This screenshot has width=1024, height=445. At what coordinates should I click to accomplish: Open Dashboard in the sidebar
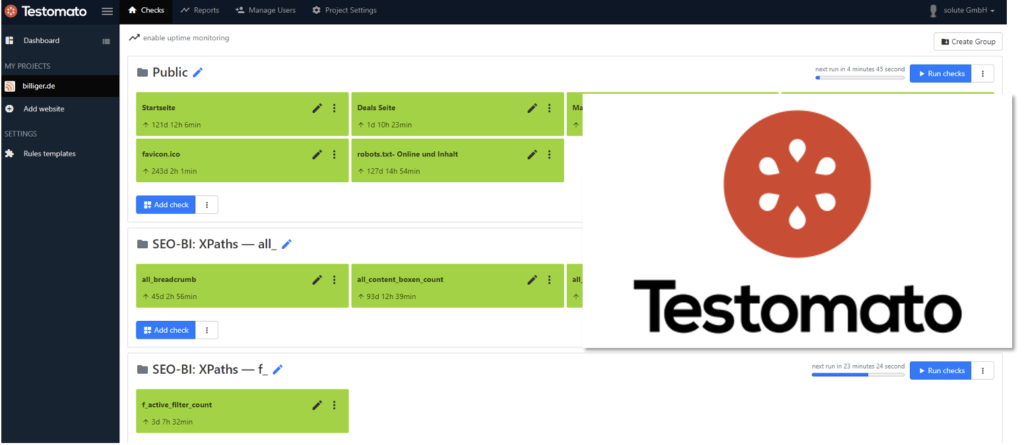pyautogui.click(x=41, y=41)
